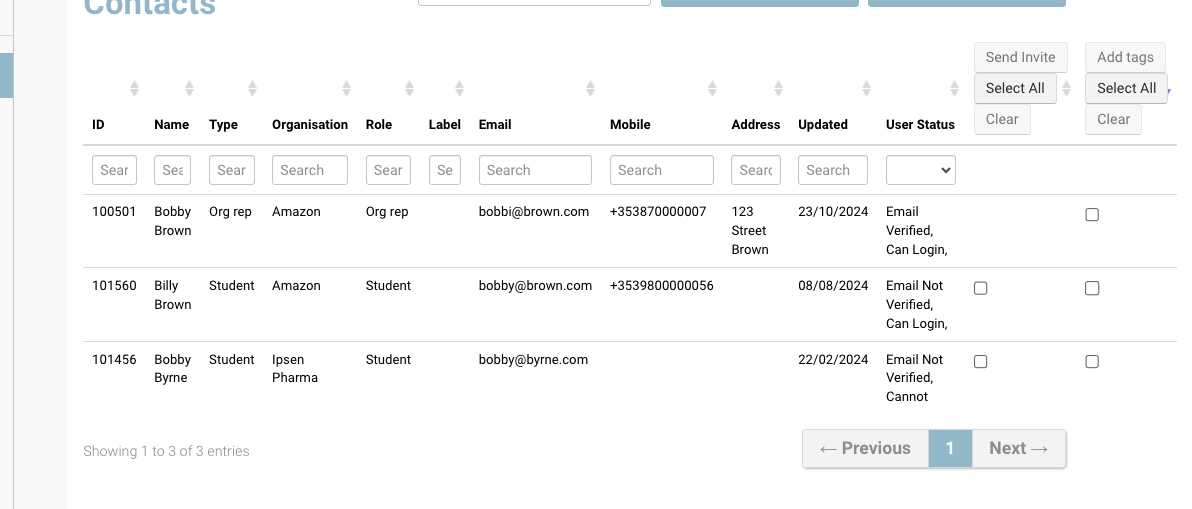This screenshot has width=1192, height=509.
Task: Tick invite checkbox for Billy Brown
Action: pos(980,288)
